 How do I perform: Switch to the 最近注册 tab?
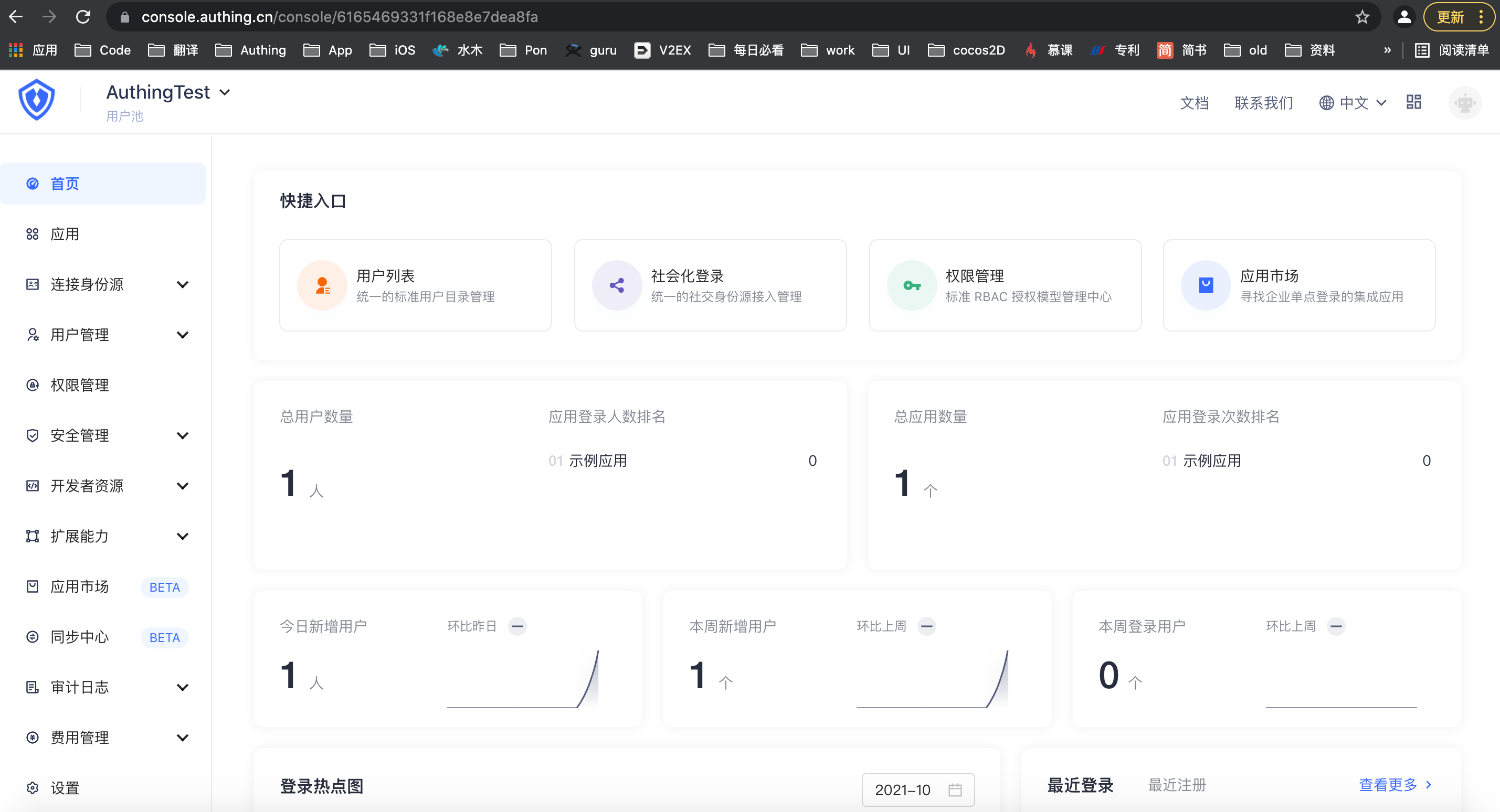coord(1176,785)
